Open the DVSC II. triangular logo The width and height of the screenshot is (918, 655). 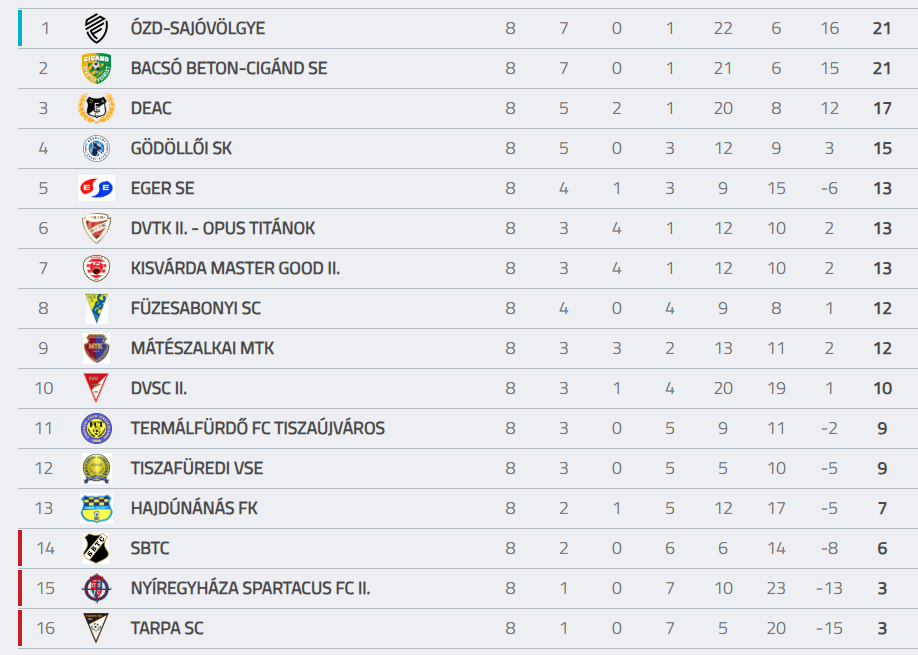96,388
